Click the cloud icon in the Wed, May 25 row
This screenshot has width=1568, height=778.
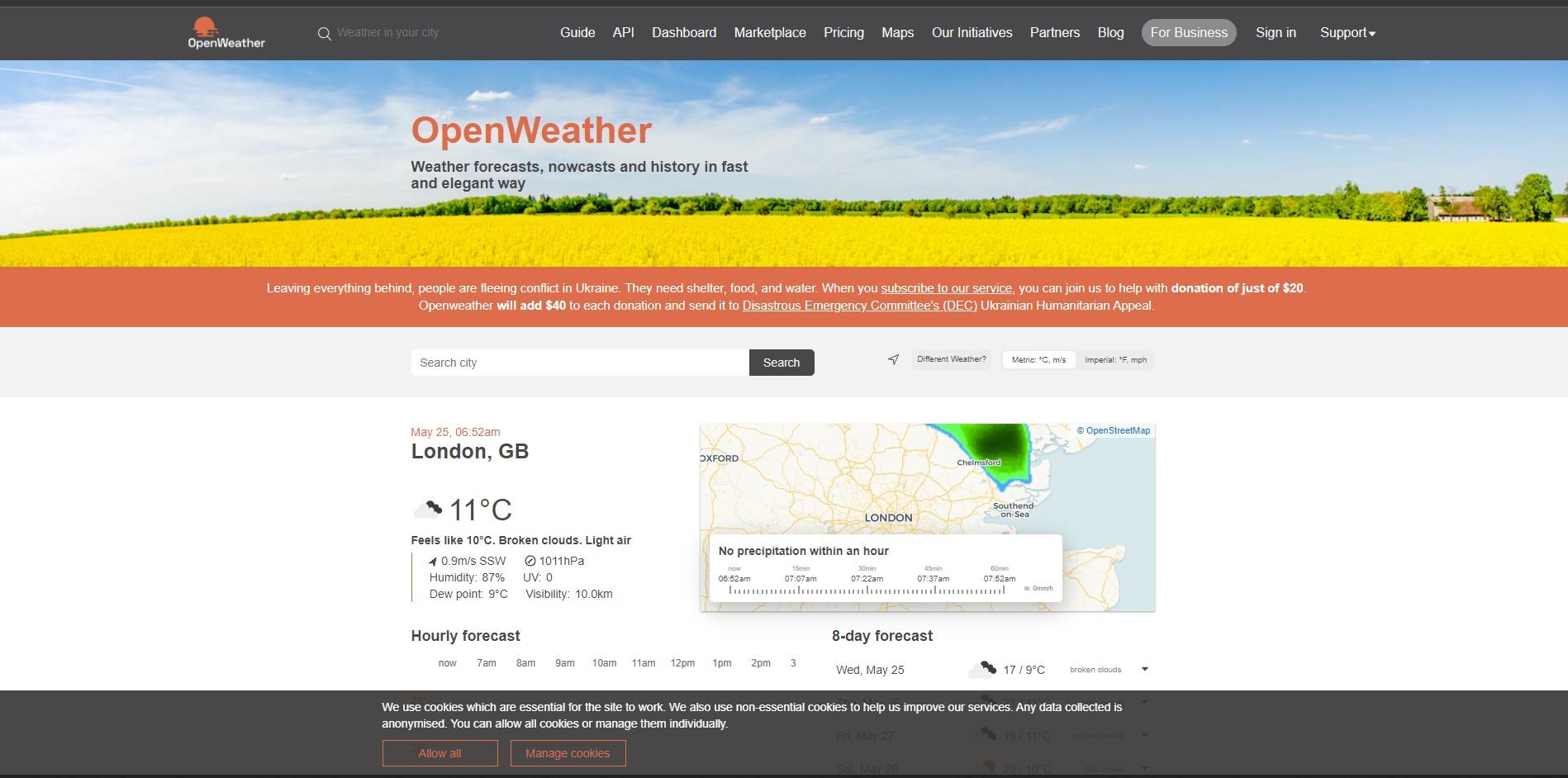point(983,669)
